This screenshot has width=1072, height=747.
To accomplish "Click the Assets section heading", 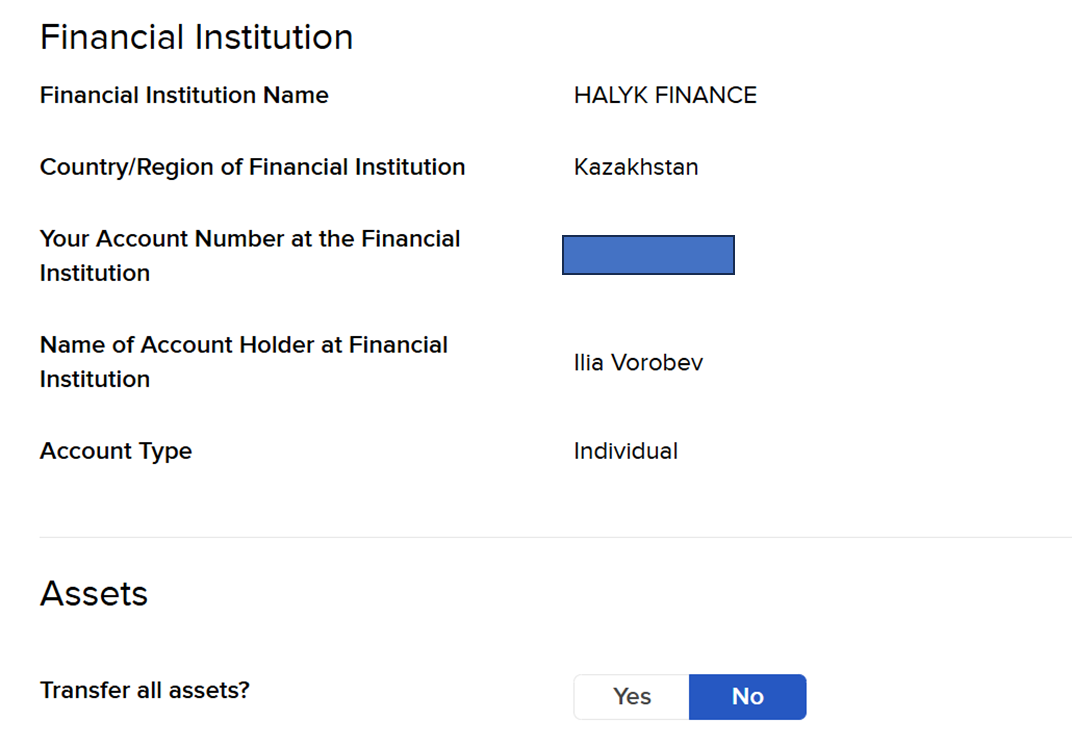I will (x=94, y=593).
